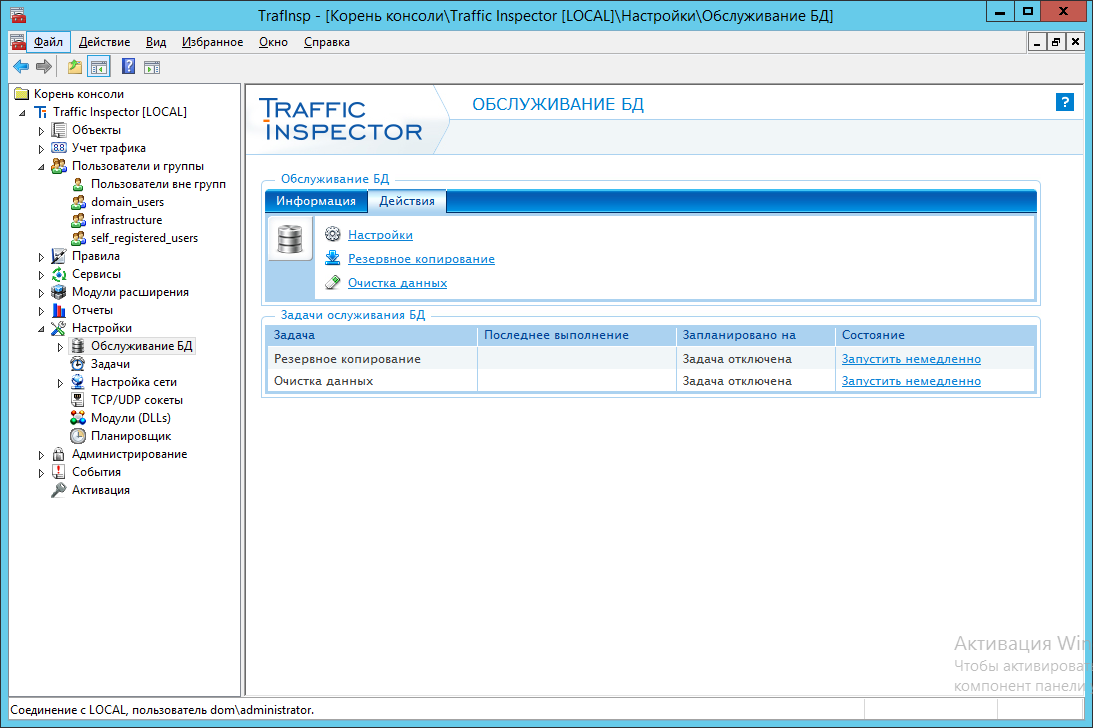1093x728 pixels.
Task: Expand the Модули расширения node
Action: pos(41,293)
